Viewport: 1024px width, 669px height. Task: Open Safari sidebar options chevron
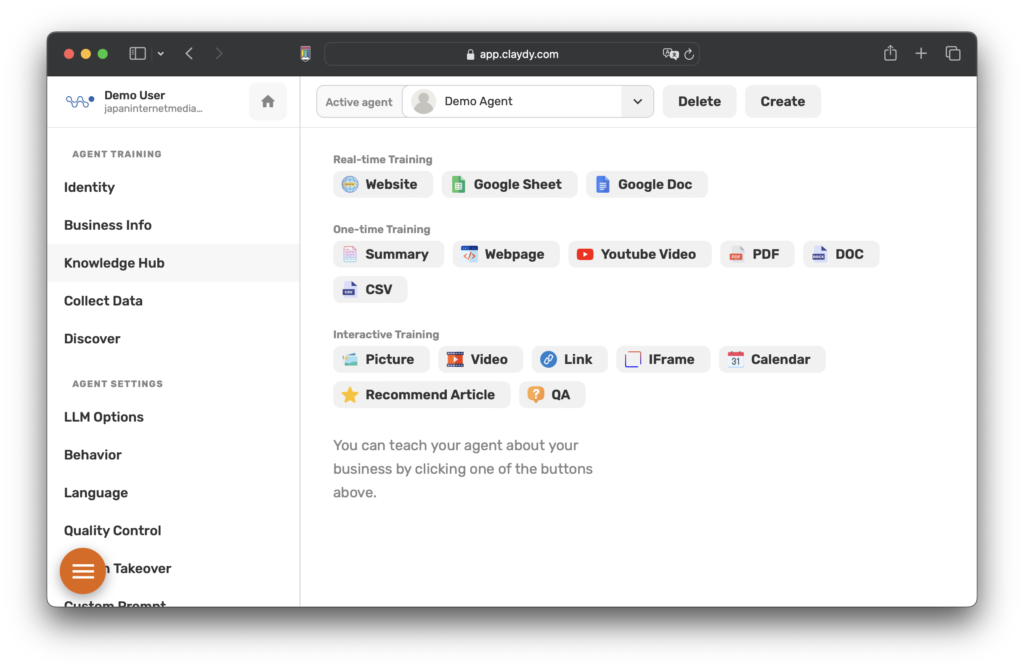coord(161,54)
